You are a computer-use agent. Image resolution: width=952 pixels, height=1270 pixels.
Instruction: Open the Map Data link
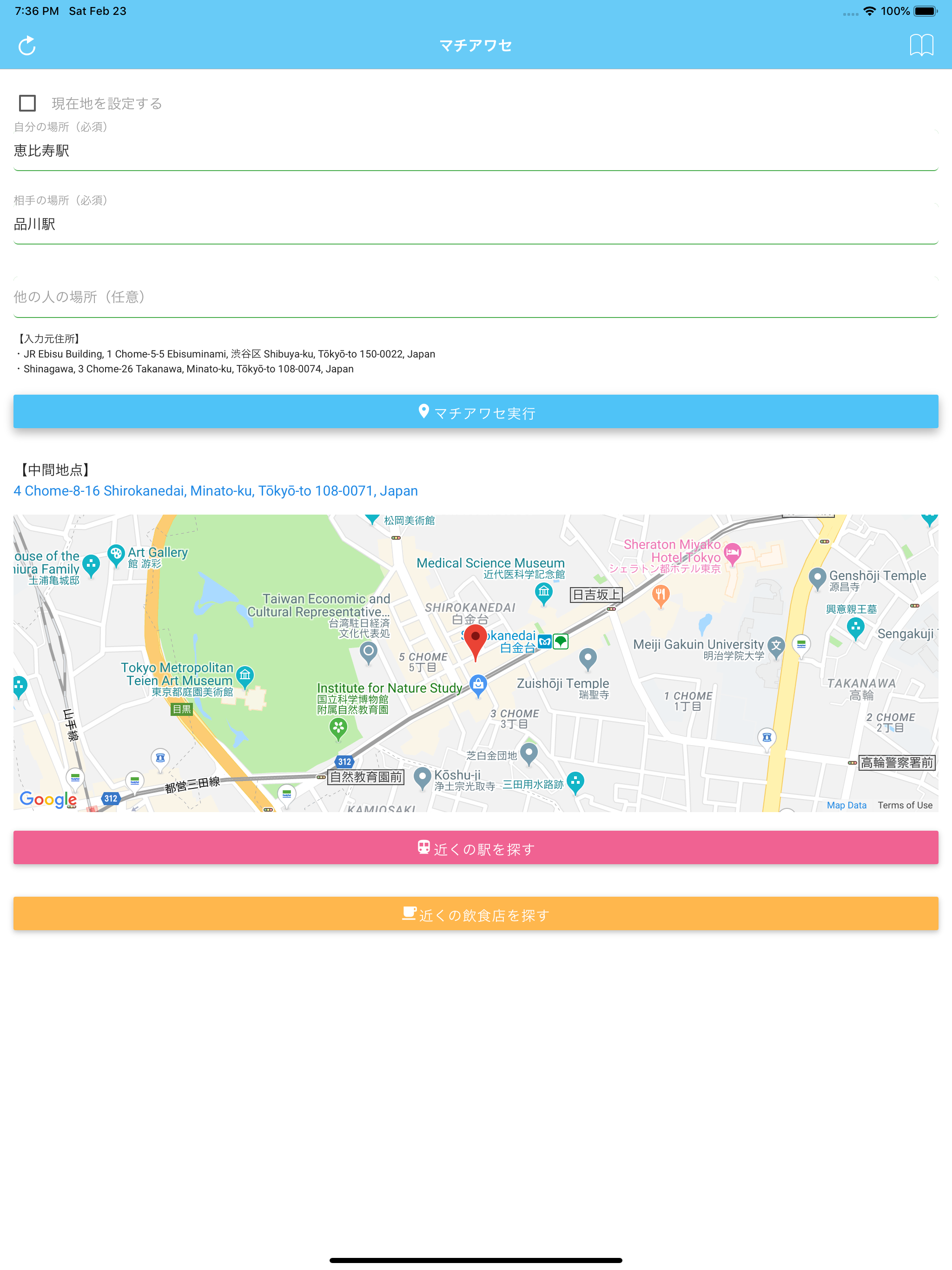(x=846, y=805)
